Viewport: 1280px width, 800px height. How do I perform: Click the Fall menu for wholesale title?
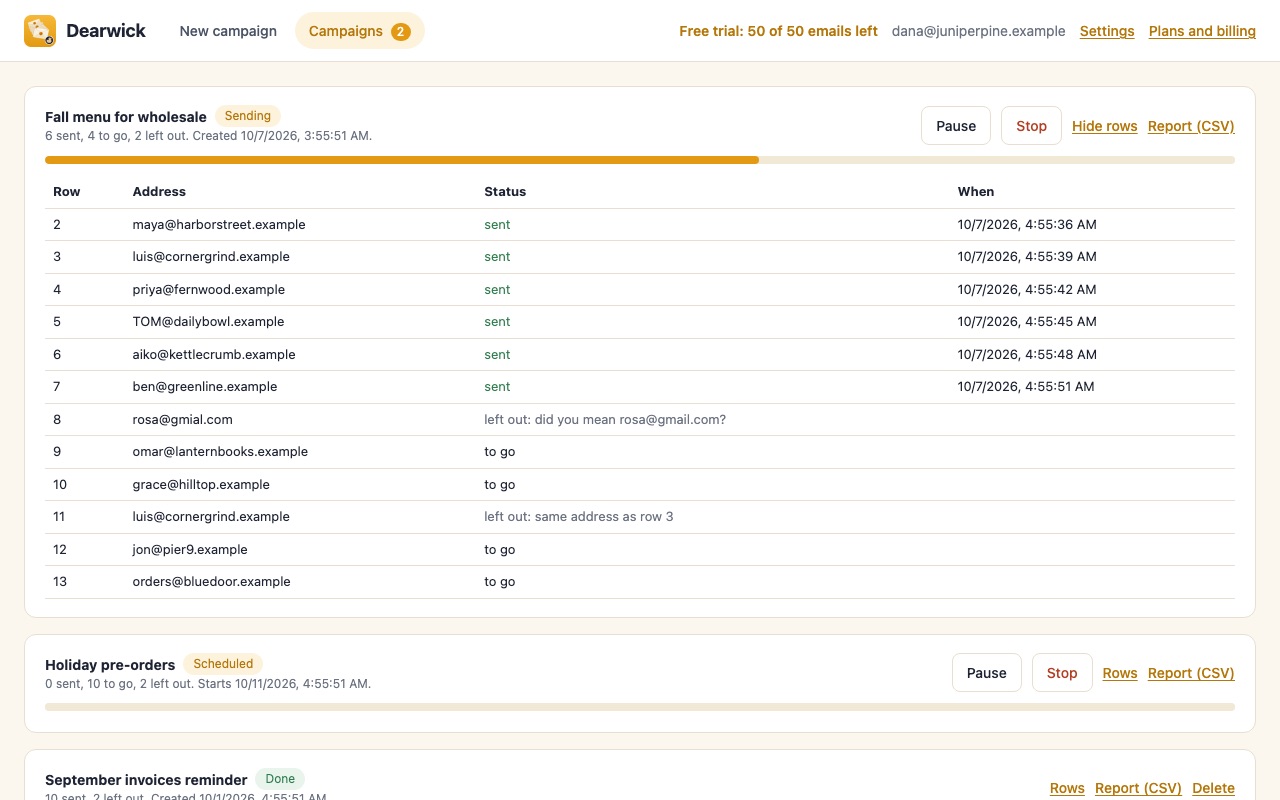point(126,117)
